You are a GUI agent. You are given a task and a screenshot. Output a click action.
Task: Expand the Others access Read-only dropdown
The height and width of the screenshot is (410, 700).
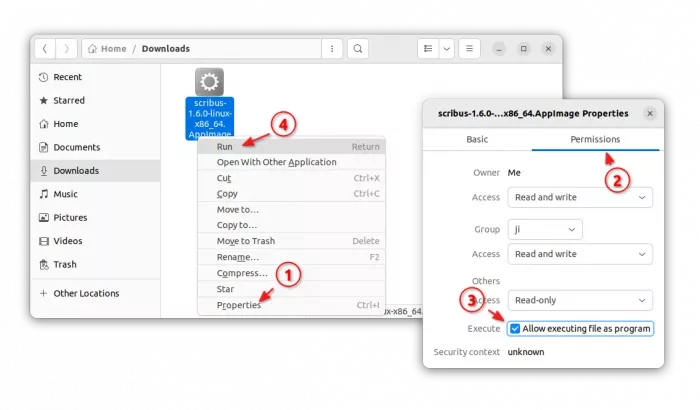[x=579, y=300]
